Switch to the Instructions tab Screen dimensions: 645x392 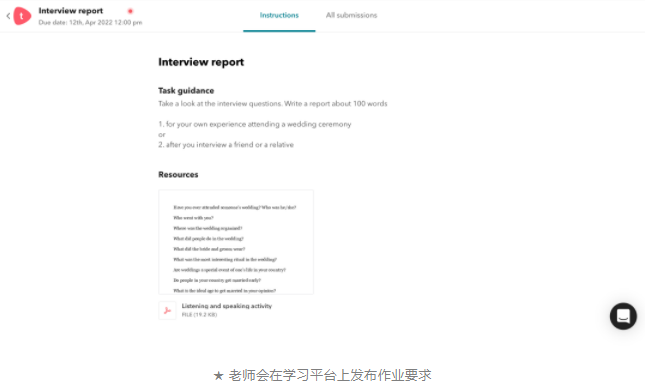pos(279,15)
